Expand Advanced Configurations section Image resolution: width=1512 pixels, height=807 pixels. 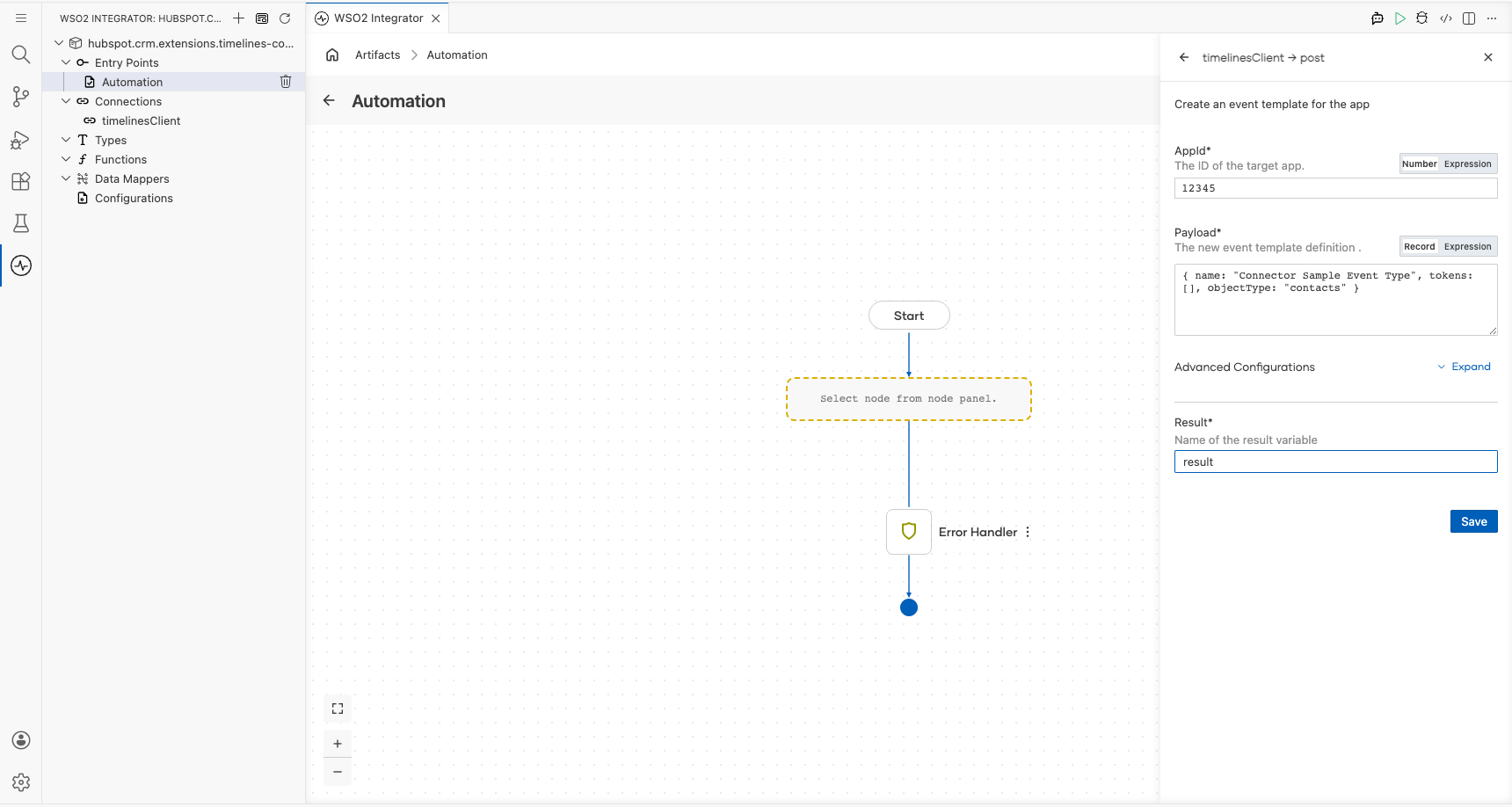pyautogui.click(x=1465, y=367)
